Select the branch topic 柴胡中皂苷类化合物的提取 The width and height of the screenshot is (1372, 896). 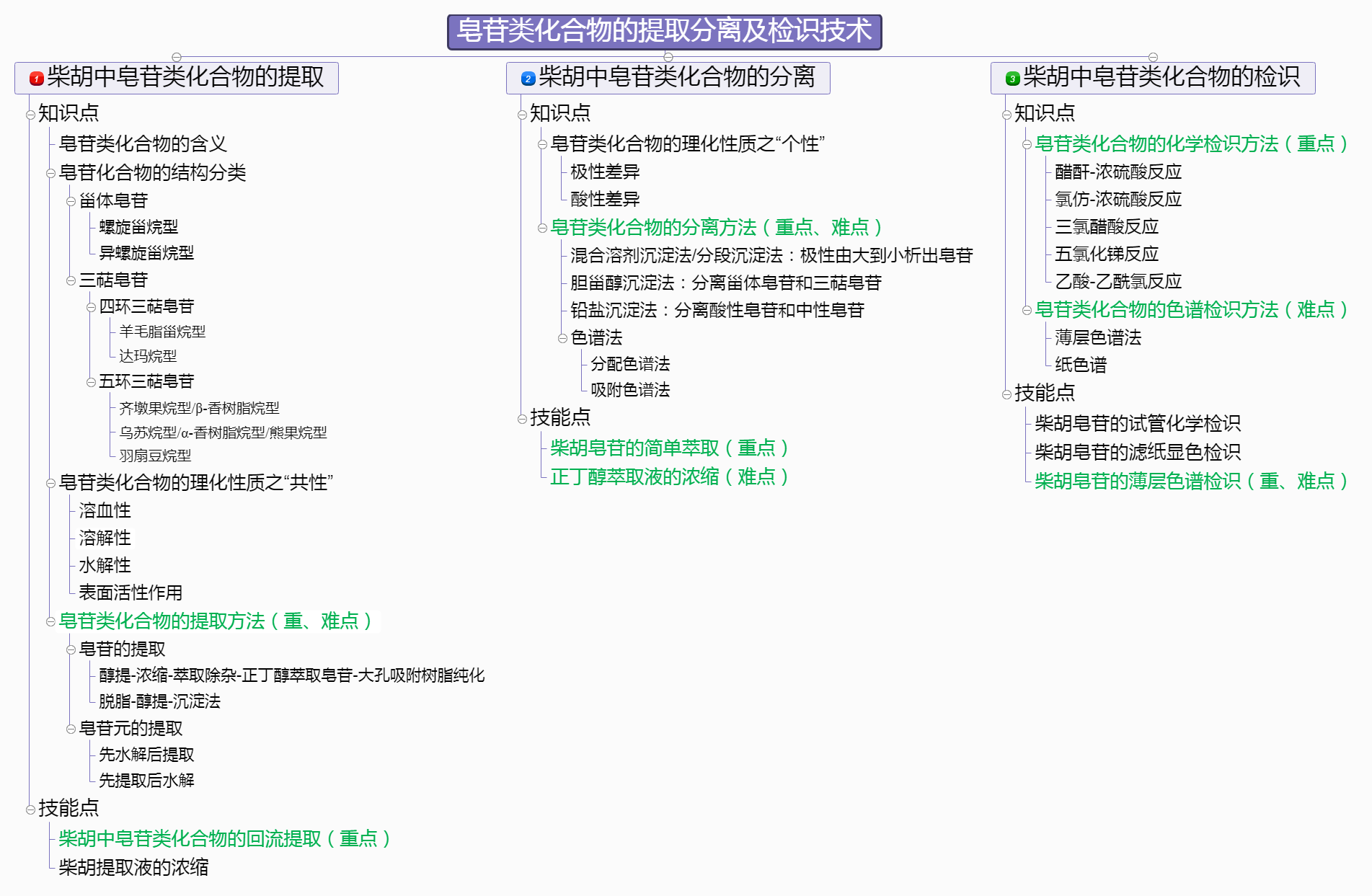(177, 77)
